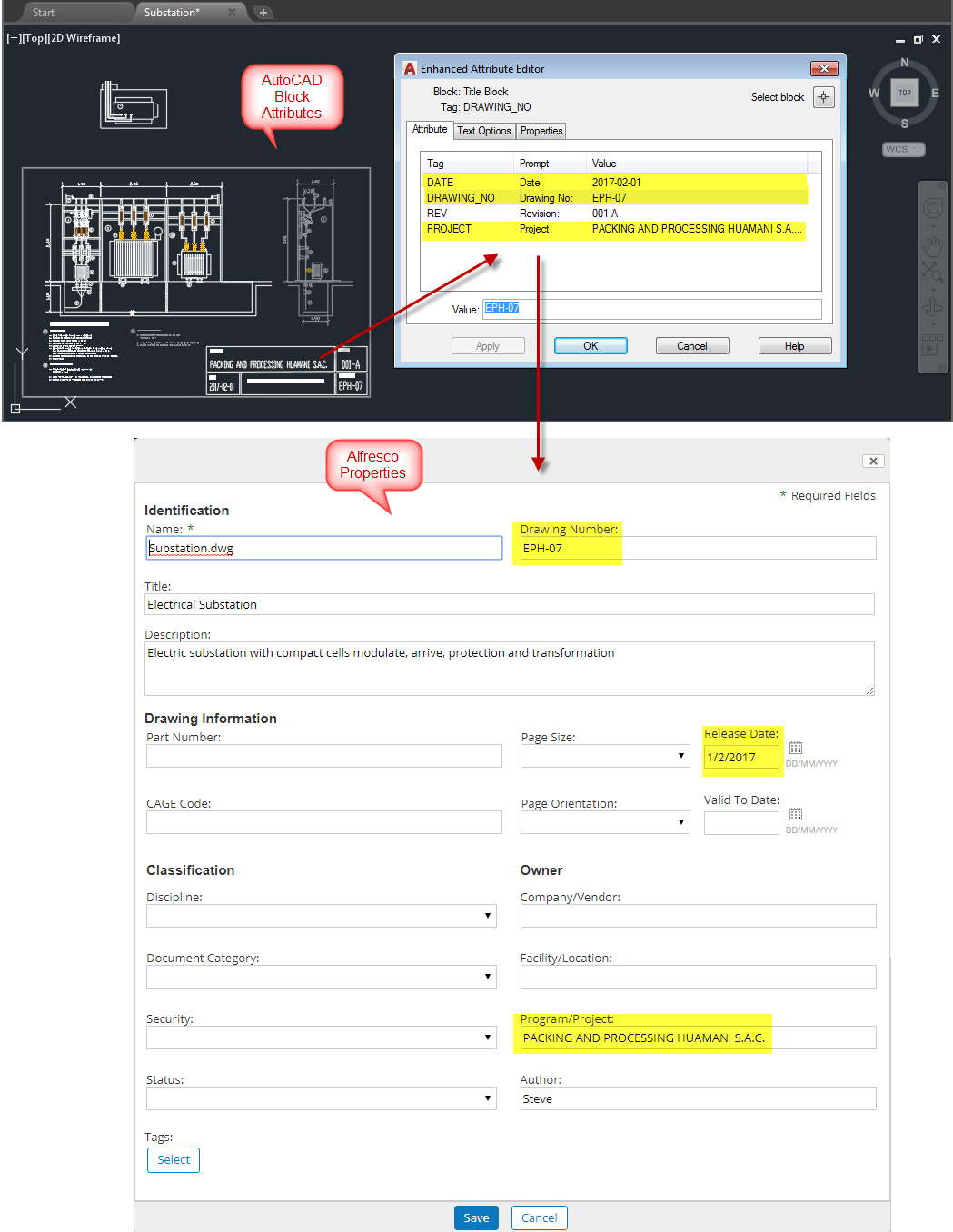Select the Orbit tool in the navigation bar
The height and width of the screenshot is (1232, 953).
(x=933, y=306)
